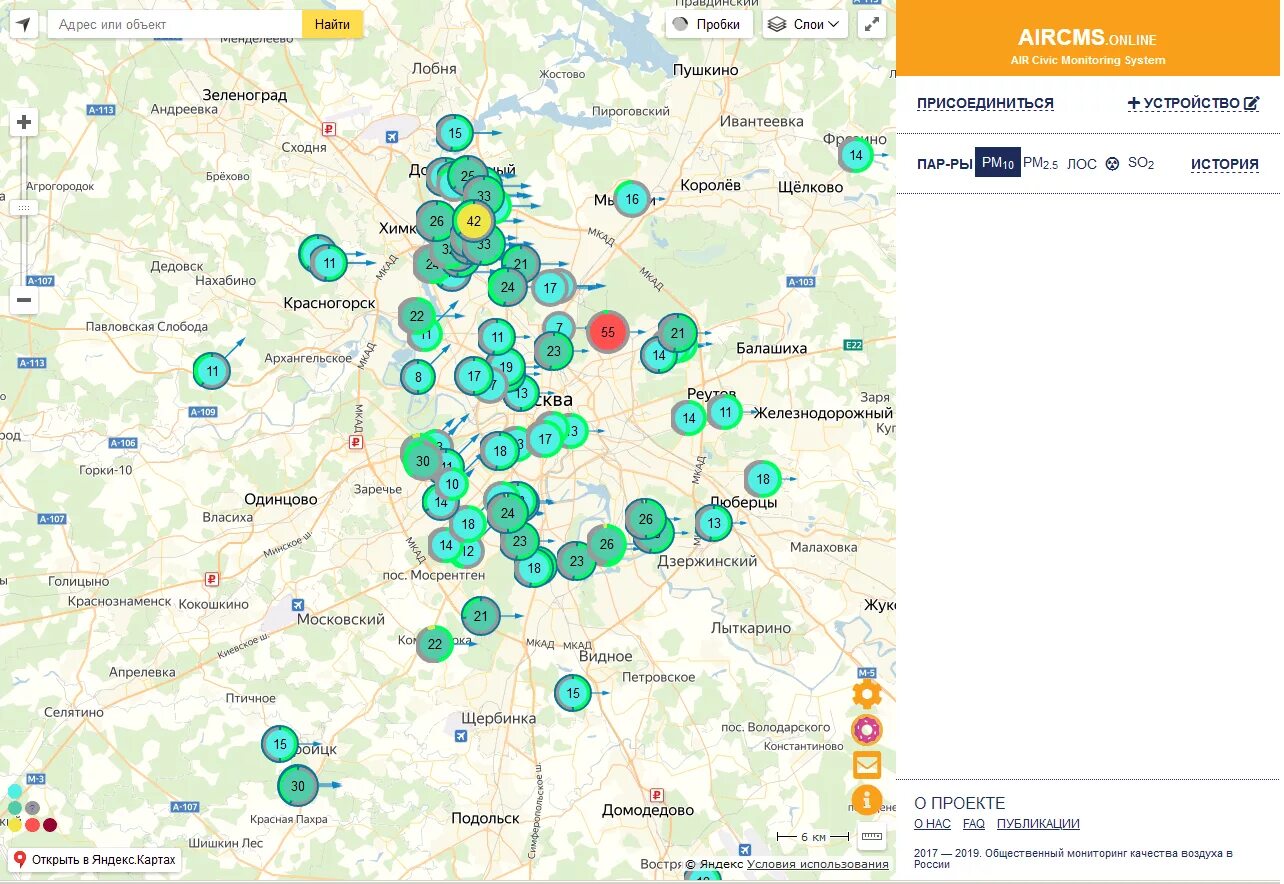The height and width of the screenshot is (884, 1284).
Task: Select the radiation parameter icon
Action: [1112, 163]
